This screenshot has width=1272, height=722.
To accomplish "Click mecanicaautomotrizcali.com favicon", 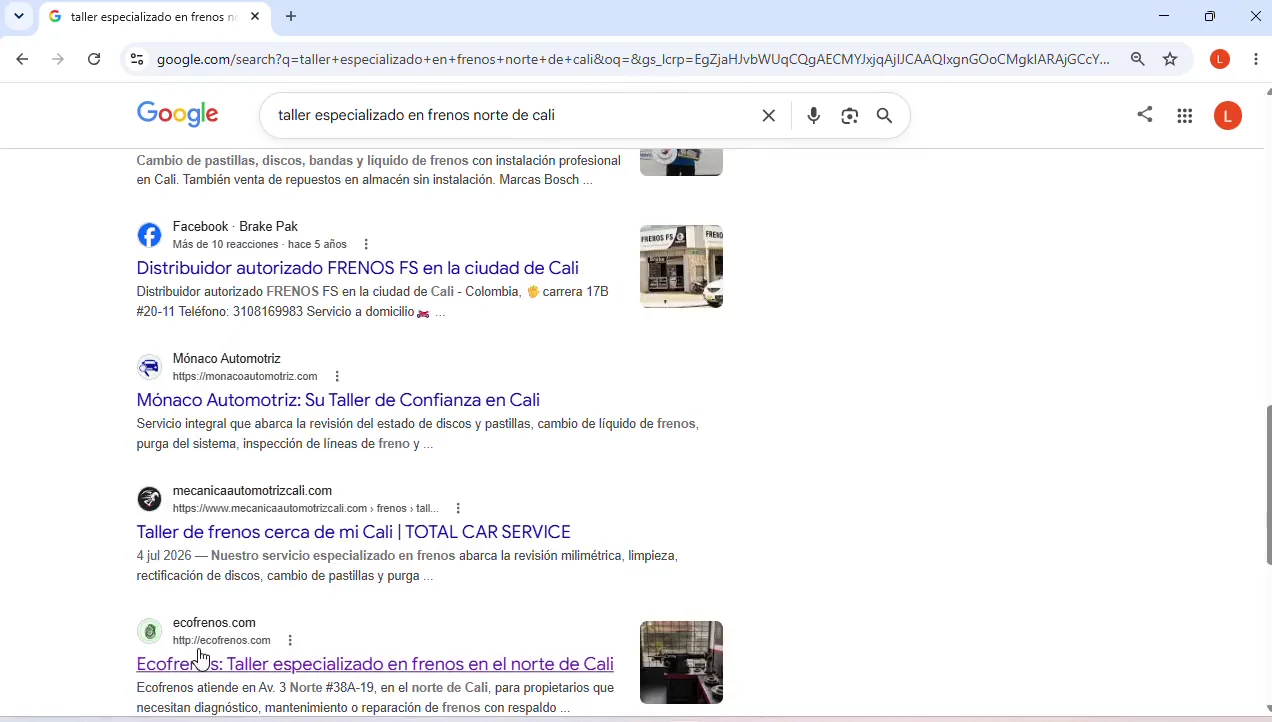I will [x=149, y=499].
